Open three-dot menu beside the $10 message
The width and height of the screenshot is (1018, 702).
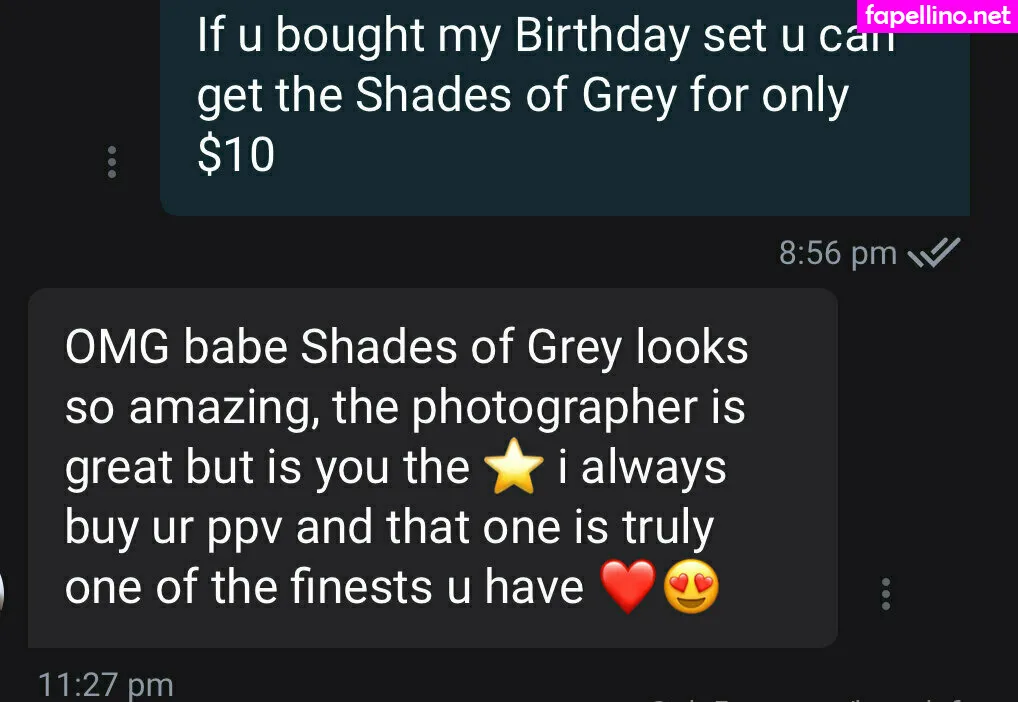[112, 162]
